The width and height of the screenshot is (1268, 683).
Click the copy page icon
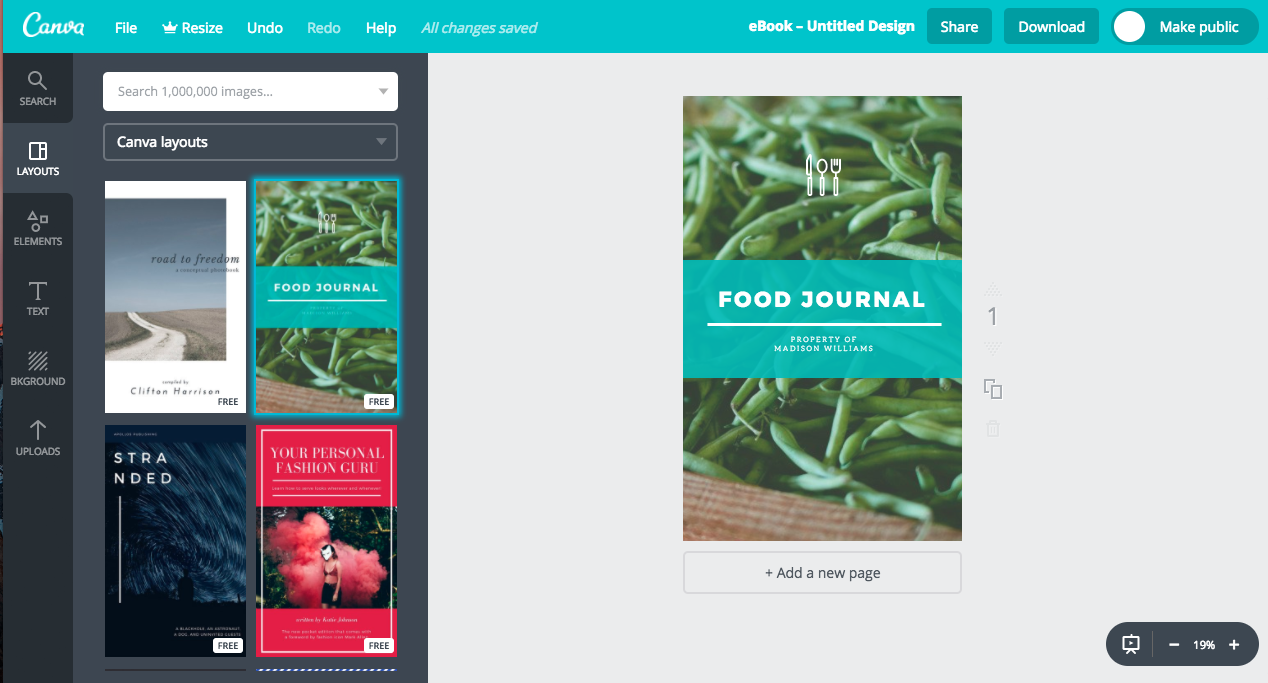pos(993,389)
